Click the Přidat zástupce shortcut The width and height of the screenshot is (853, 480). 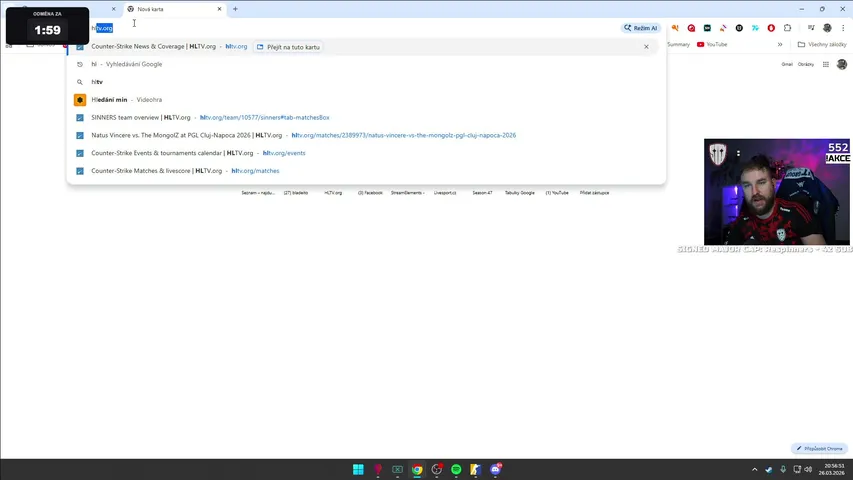(594, 193)
